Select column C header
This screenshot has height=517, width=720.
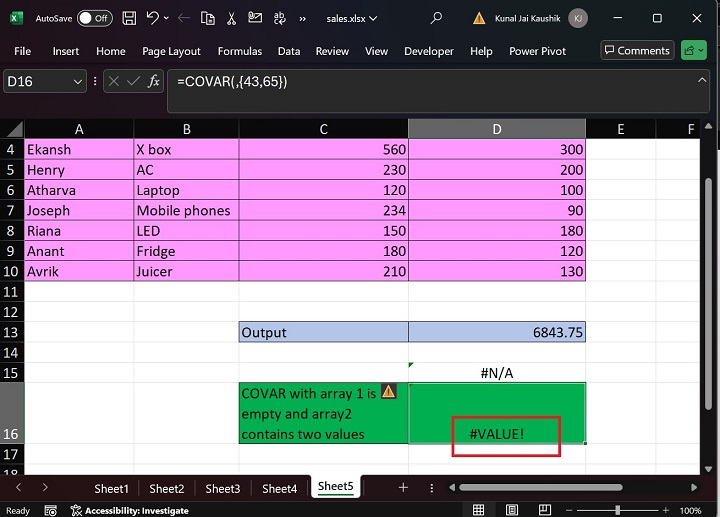click(324, 129)
